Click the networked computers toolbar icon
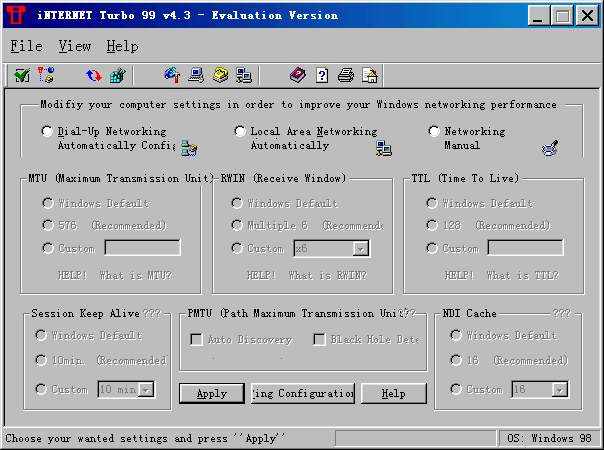 pyautogui.click(x=244, y=75)
